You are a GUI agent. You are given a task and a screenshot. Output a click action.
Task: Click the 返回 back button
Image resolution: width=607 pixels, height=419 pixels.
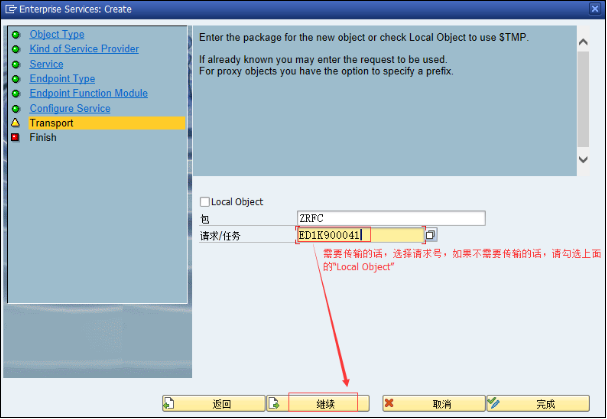point(214,404)
